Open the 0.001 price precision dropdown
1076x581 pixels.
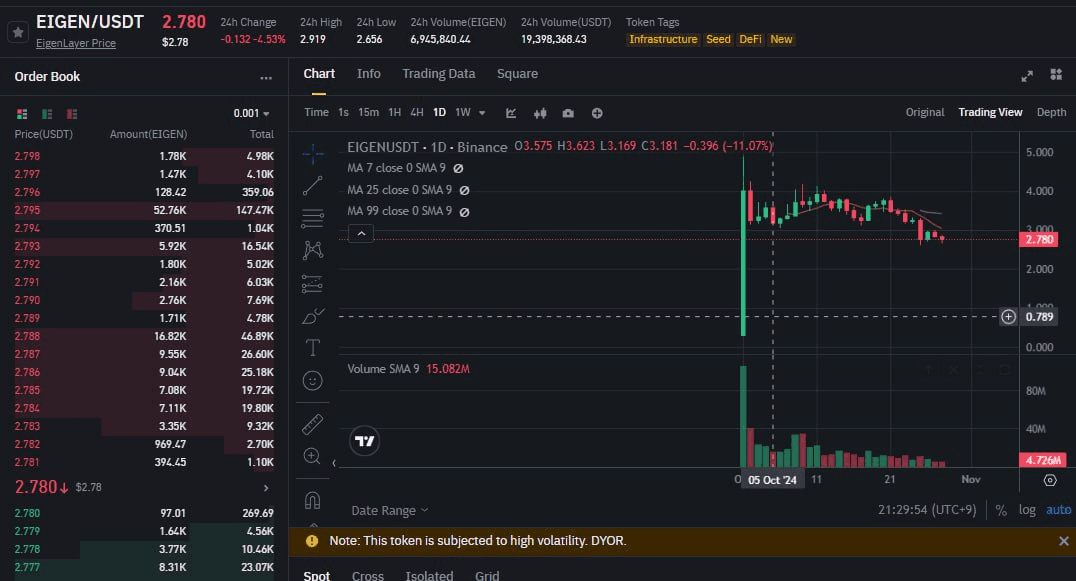251,114
